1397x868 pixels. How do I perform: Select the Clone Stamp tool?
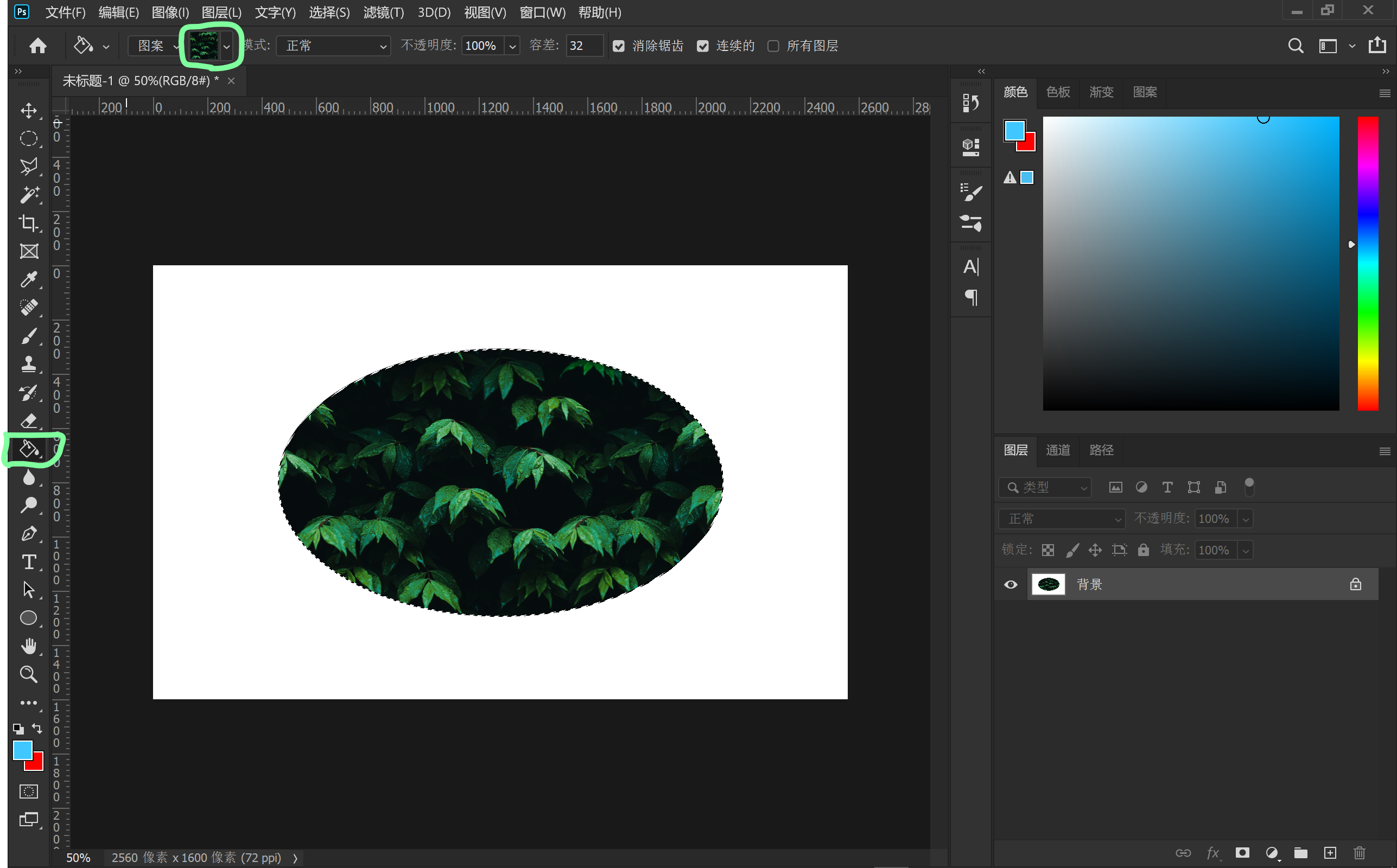tap(29, 364)
